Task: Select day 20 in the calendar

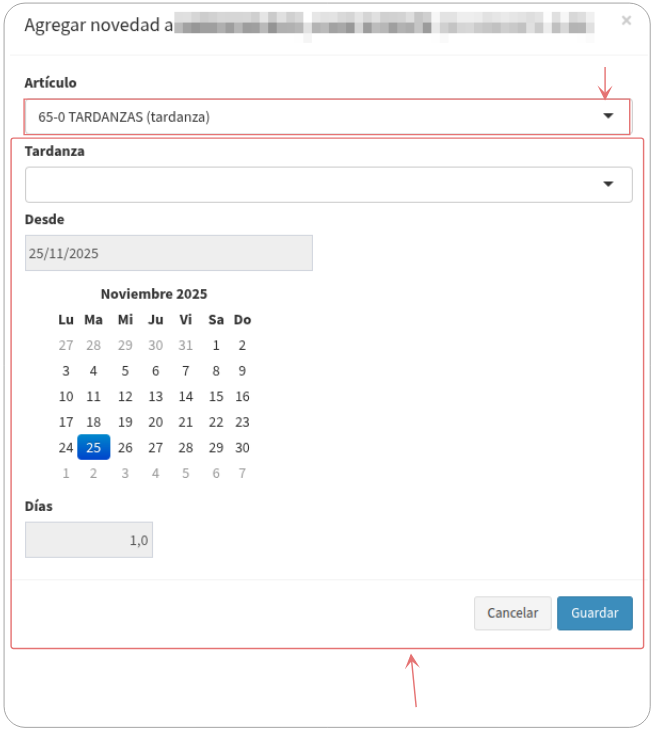Action: point(155,422)
